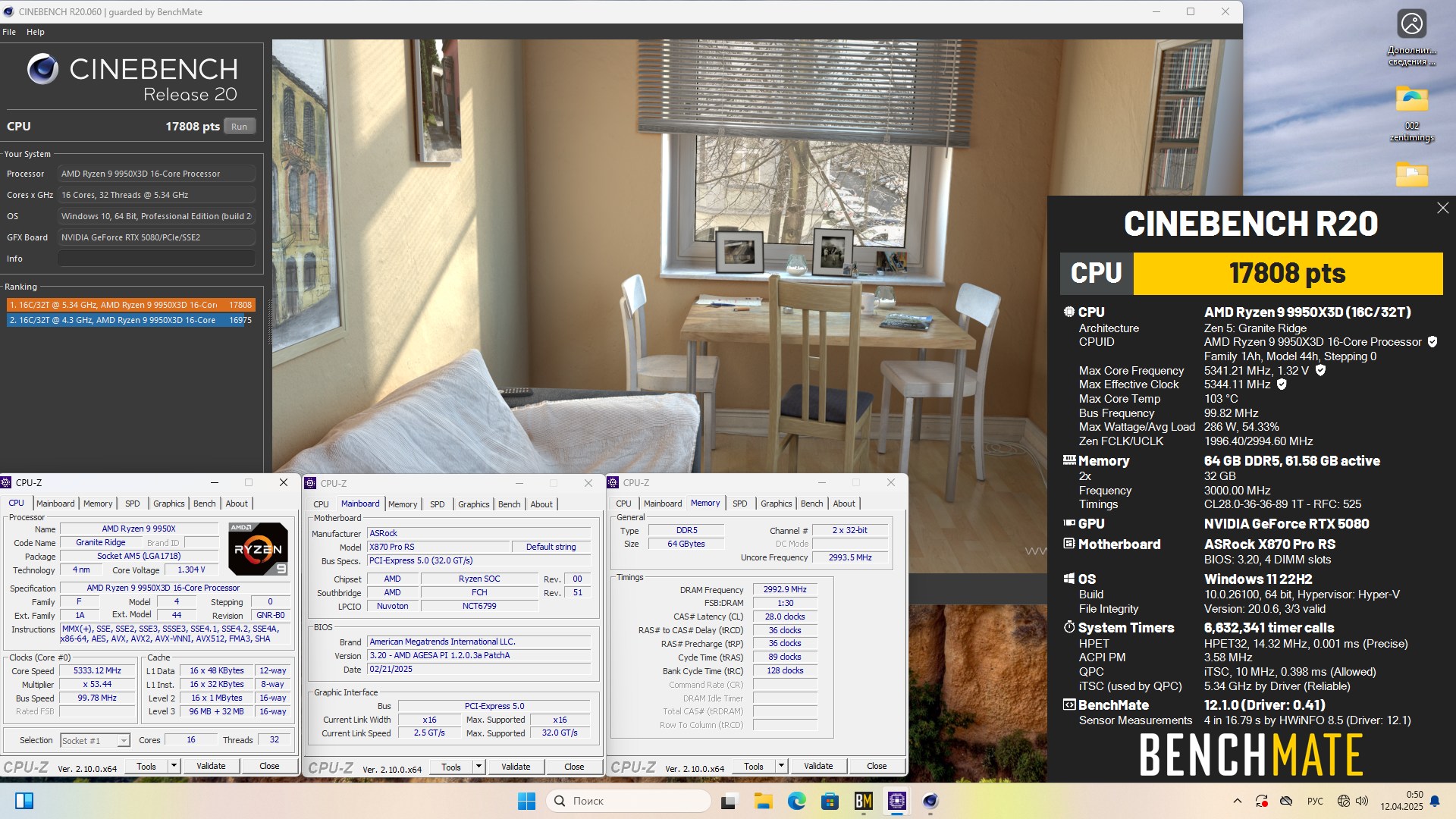
Task: Click CPU-Z icon on taskbar
Action: [x=897, y=801]
